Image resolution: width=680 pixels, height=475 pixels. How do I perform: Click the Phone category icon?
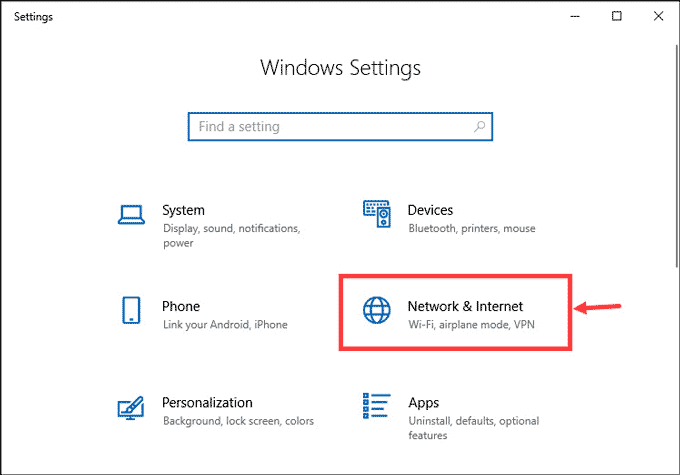pos(131,310)
